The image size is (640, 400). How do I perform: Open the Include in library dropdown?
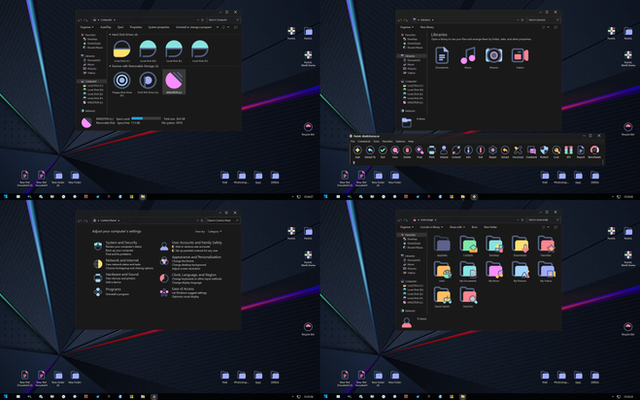pos(431,227)
